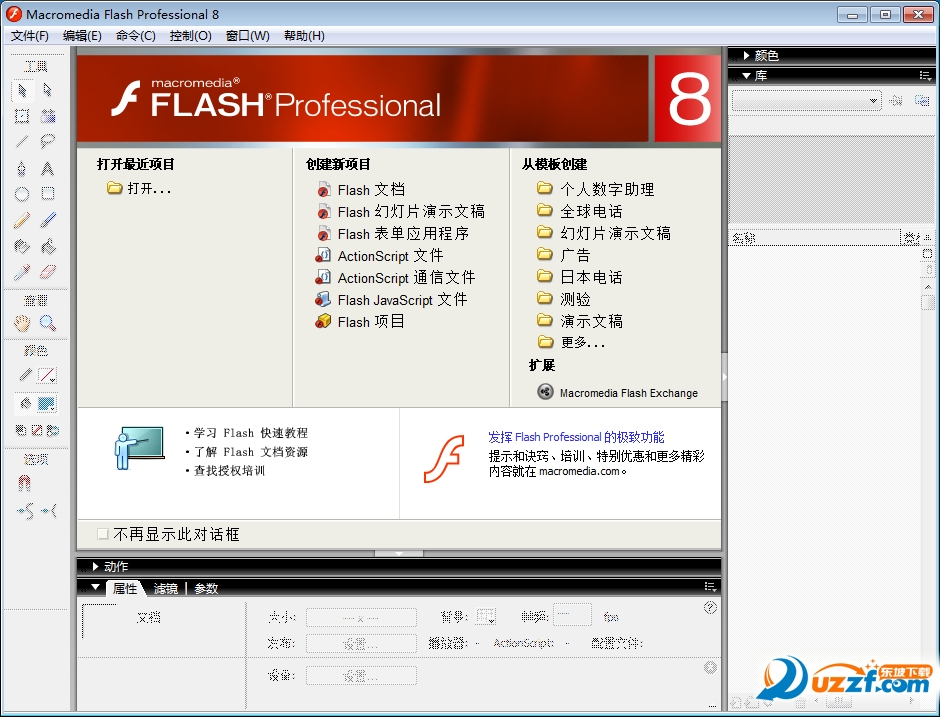Click the 学习 Flash 快速教程 link
The width and height of the screenshot is (940, 717).
[251, 433]
